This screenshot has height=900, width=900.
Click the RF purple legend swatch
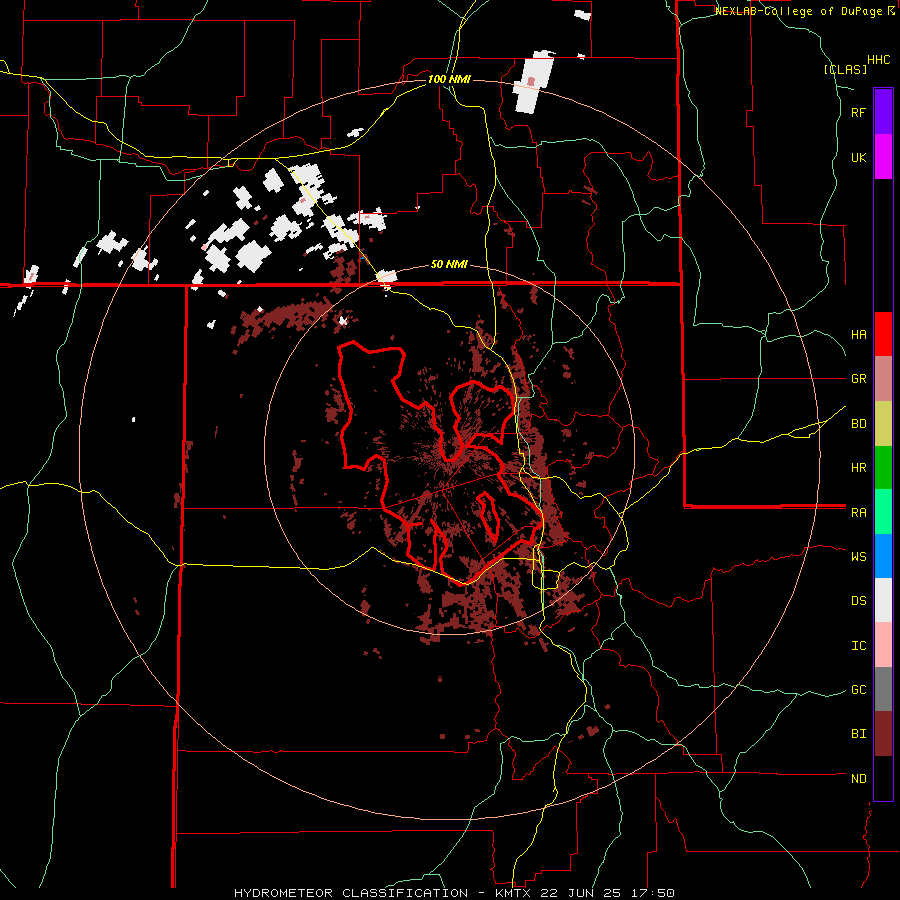883,112
